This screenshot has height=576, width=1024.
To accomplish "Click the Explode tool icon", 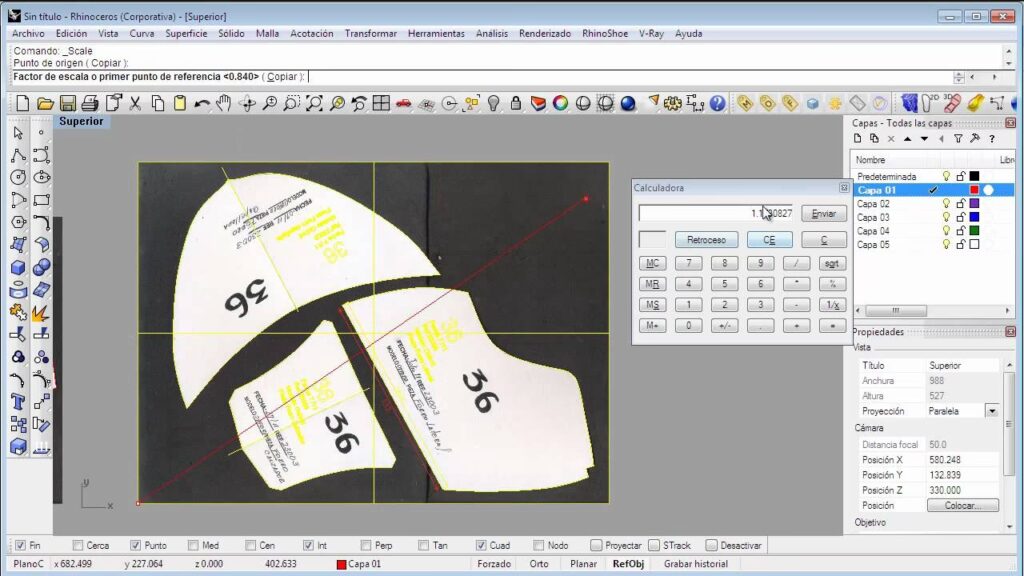I will click(x=41, y=314).
